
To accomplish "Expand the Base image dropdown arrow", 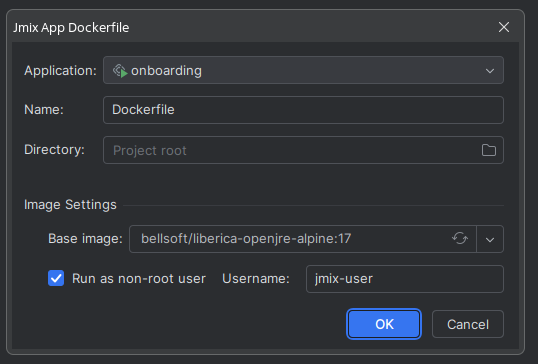I will click(x=490, y=239).
